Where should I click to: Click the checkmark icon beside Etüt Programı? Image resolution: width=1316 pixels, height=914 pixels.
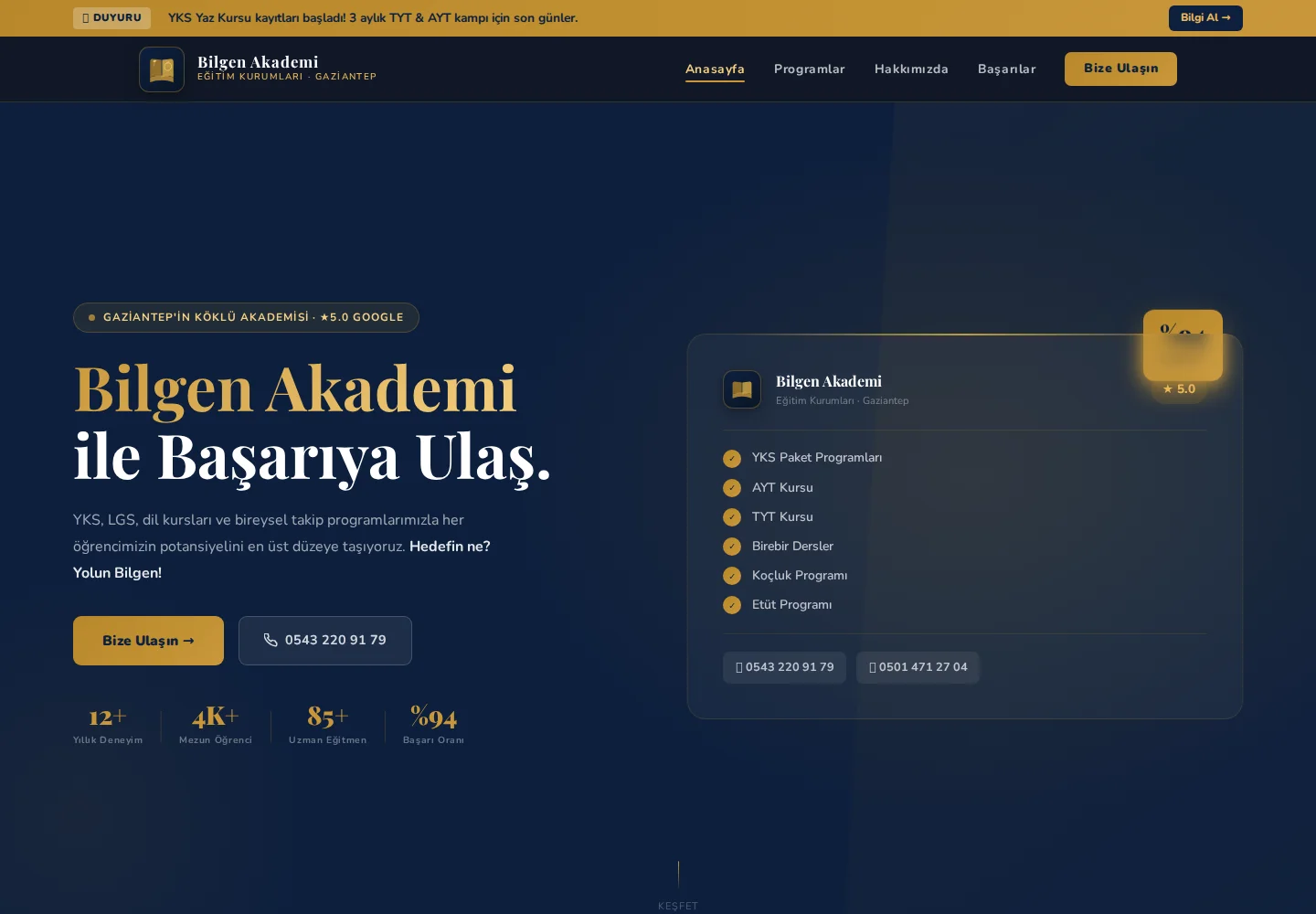tap(732, 605)
